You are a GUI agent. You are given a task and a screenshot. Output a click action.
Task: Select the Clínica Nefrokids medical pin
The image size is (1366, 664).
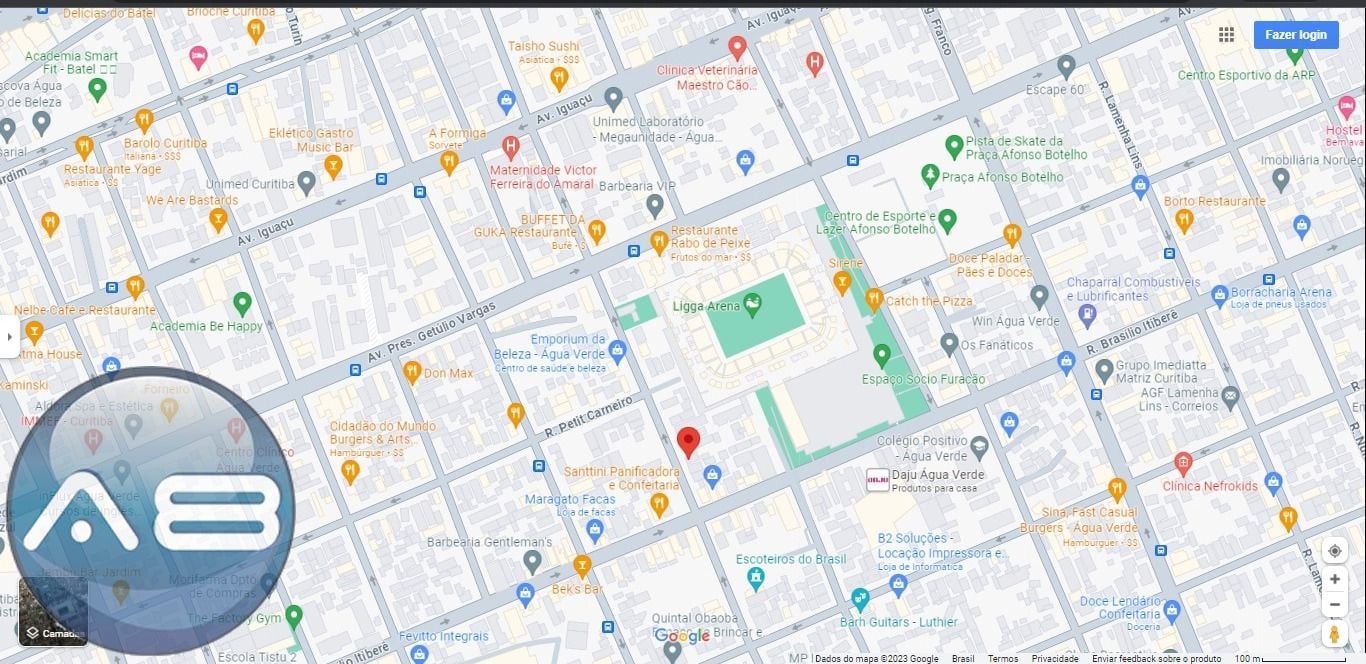coord(1183,463)
